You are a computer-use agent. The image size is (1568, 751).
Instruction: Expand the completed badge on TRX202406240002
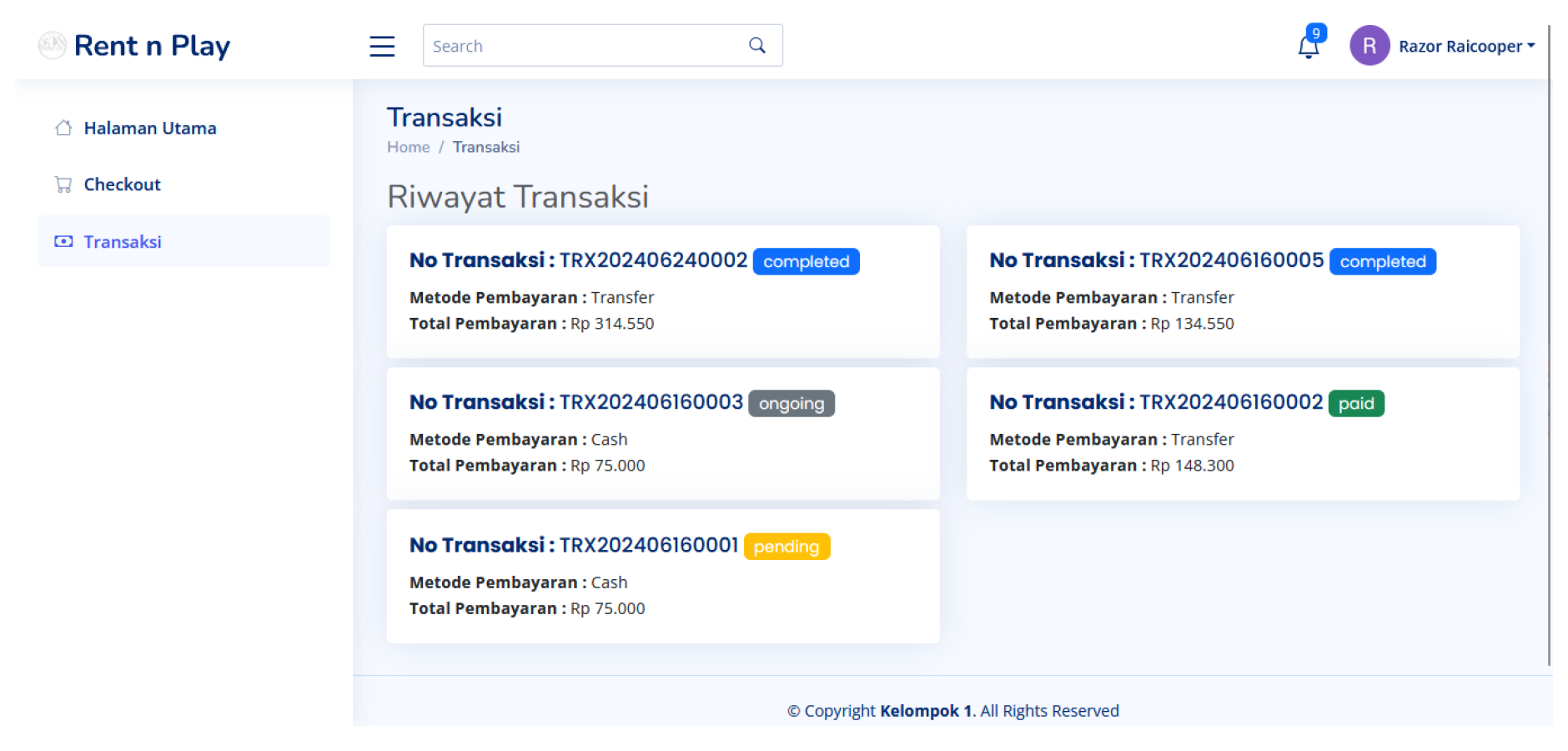806,261
